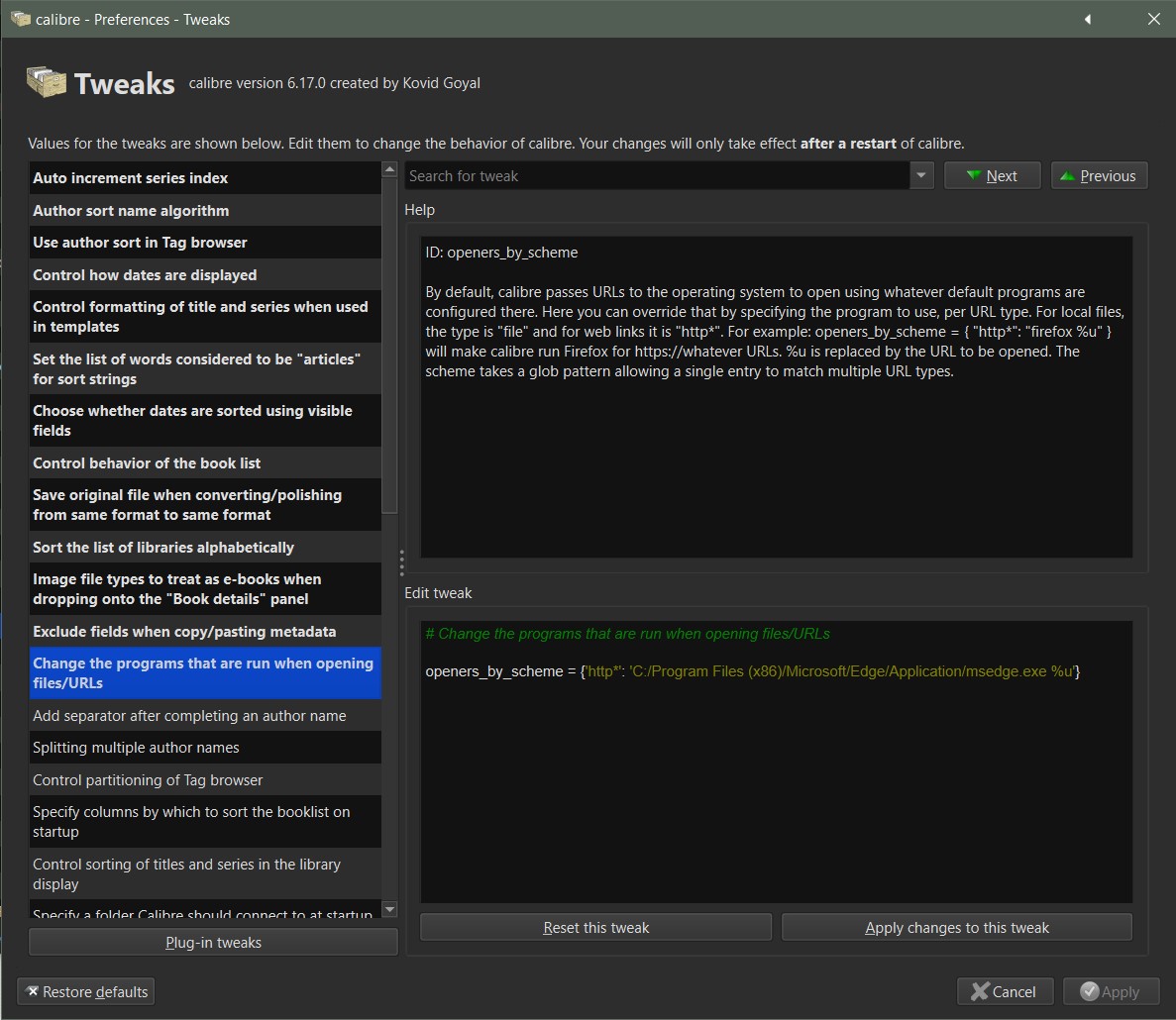Screen dimensions: 1176x1020
Task: Click Reset this tweak button
Action: click(x=595, y=928)
